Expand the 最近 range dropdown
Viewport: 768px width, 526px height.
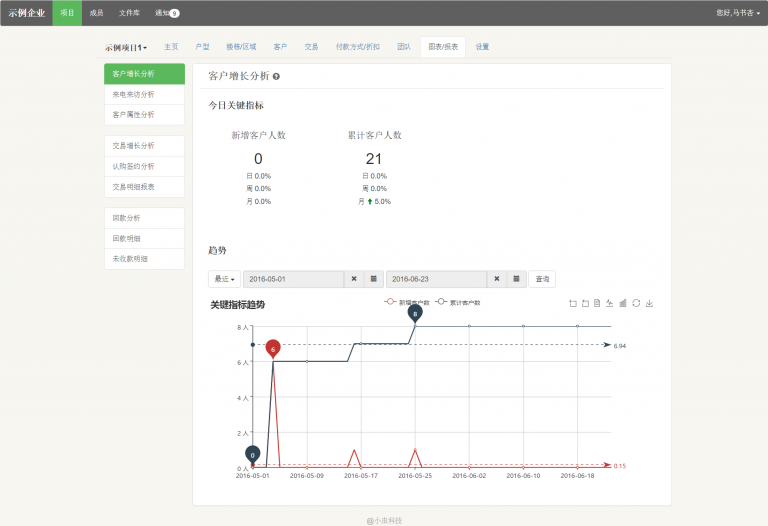point(223,279)
